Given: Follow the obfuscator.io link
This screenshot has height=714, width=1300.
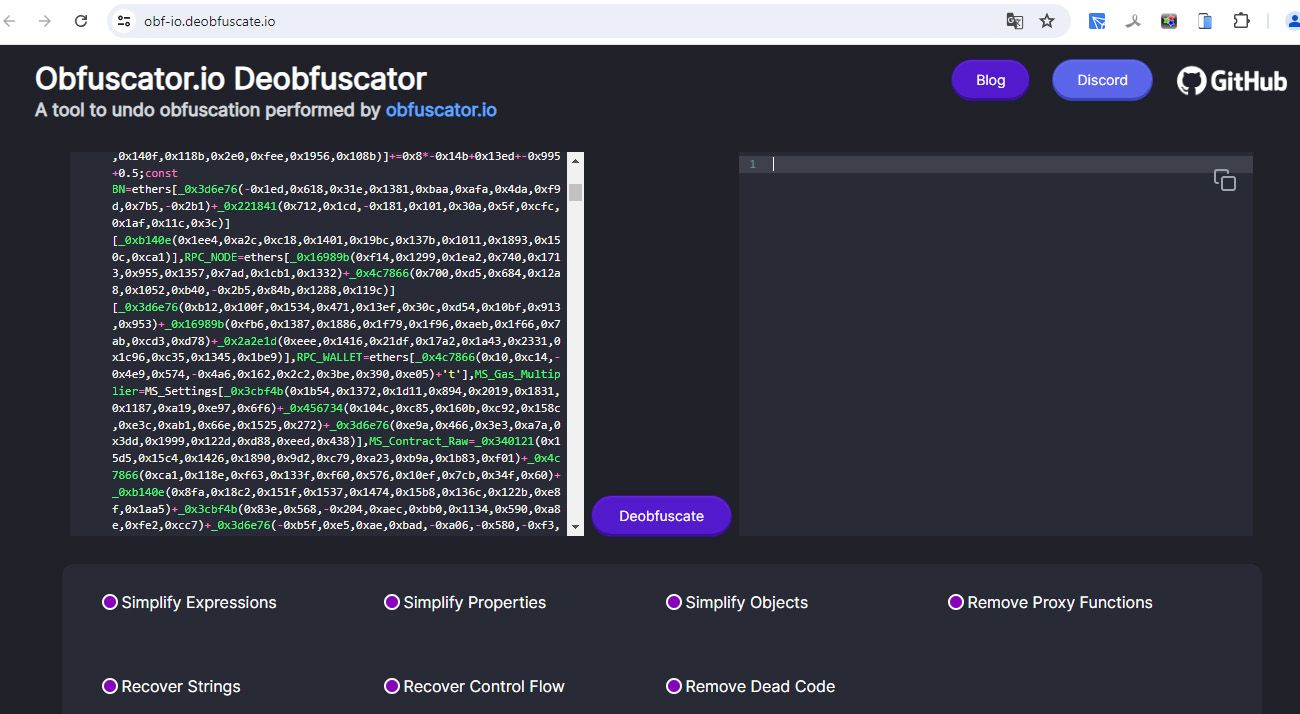Looking at the screenshot, I should click(441, 110).
